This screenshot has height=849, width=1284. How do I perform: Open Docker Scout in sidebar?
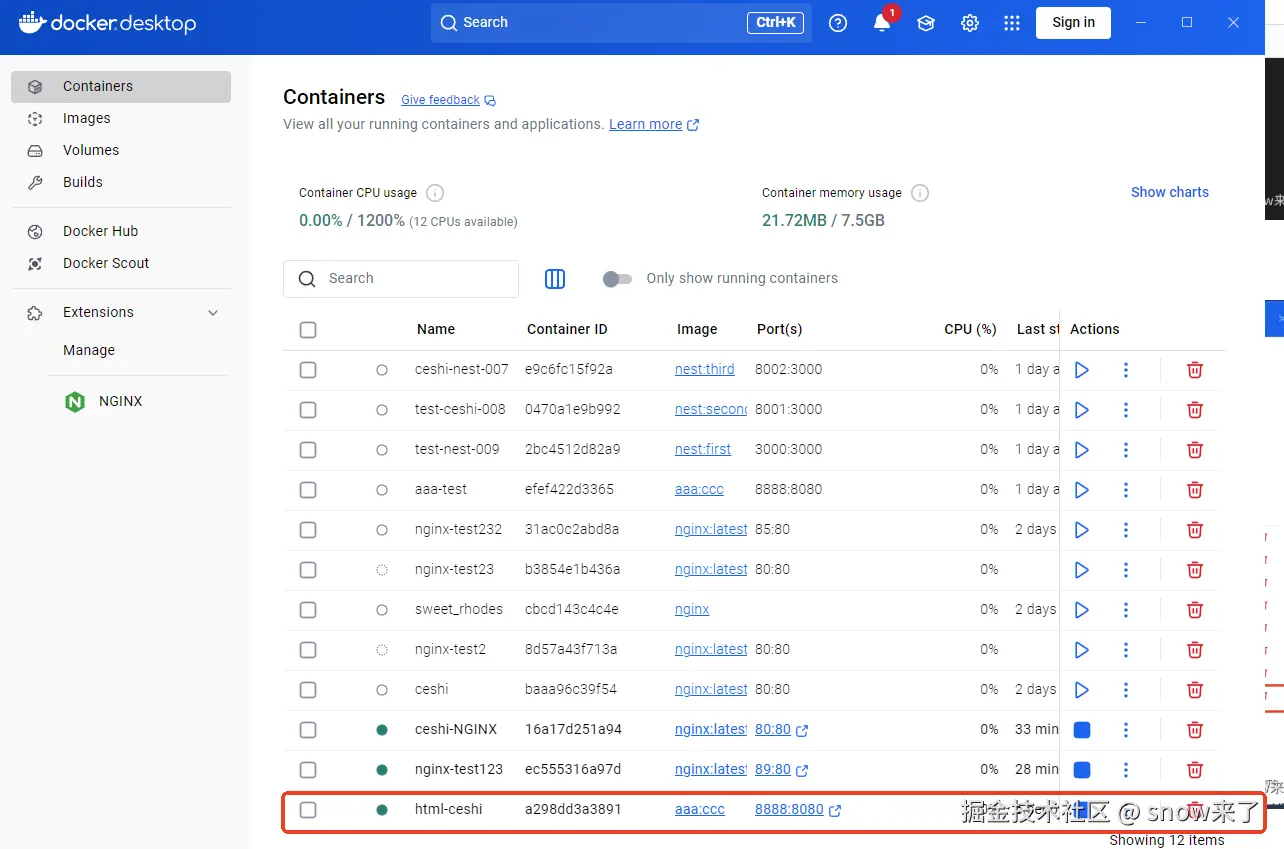[121, 264]
